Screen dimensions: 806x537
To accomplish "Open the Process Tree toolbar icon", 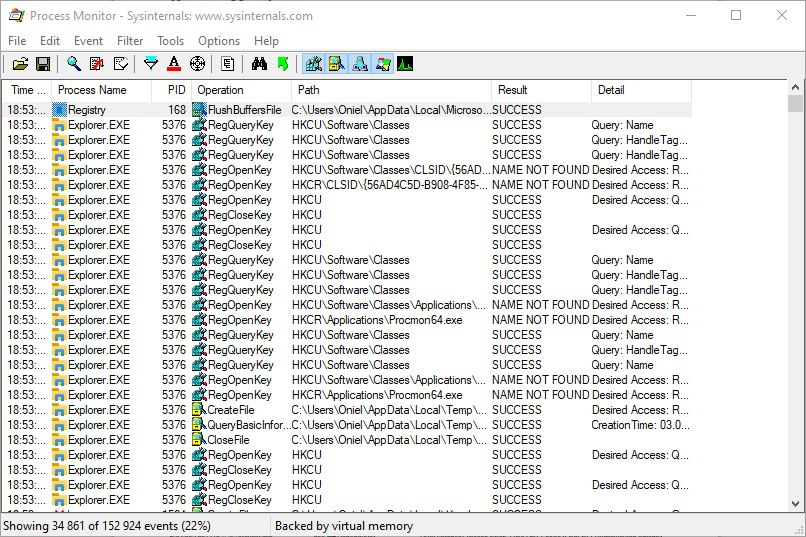I will [228, 64].
